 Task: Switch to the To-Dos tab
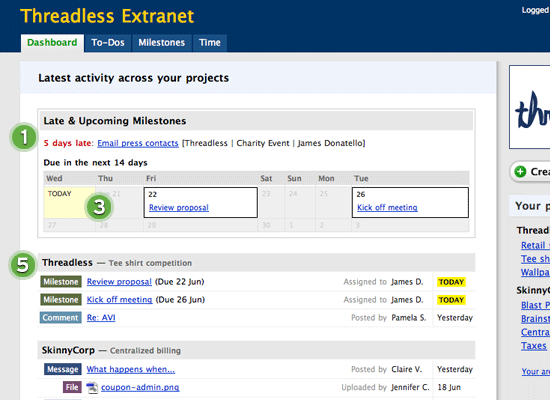(108, 43)
